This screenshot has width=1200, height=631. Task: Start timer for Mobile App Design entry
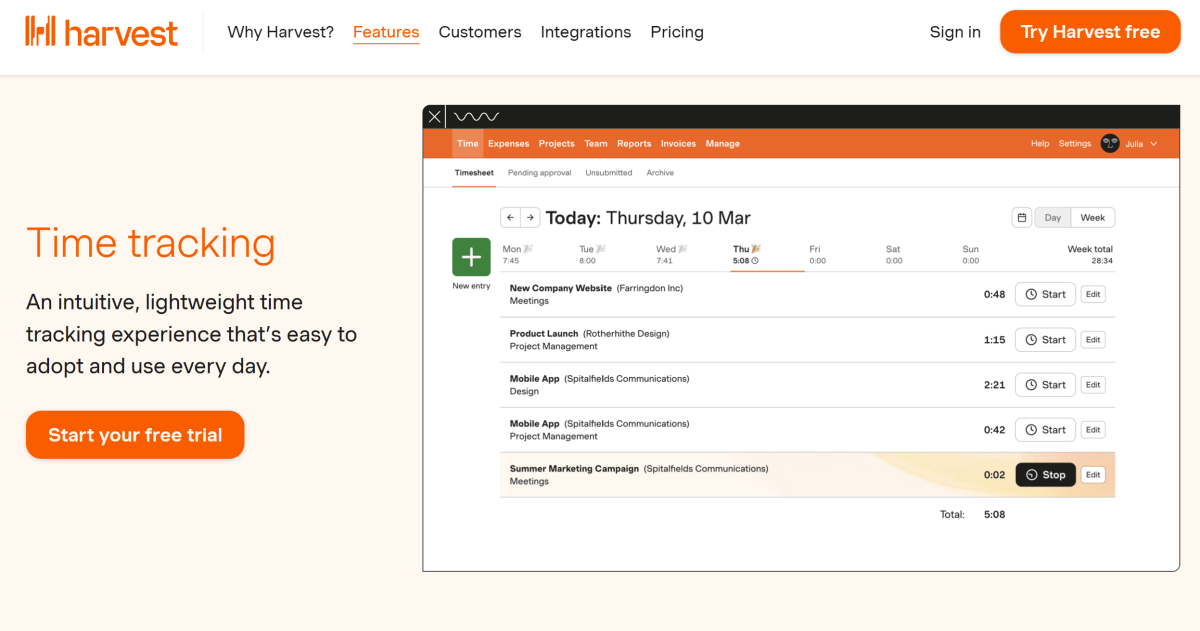tap(1045, 384)
